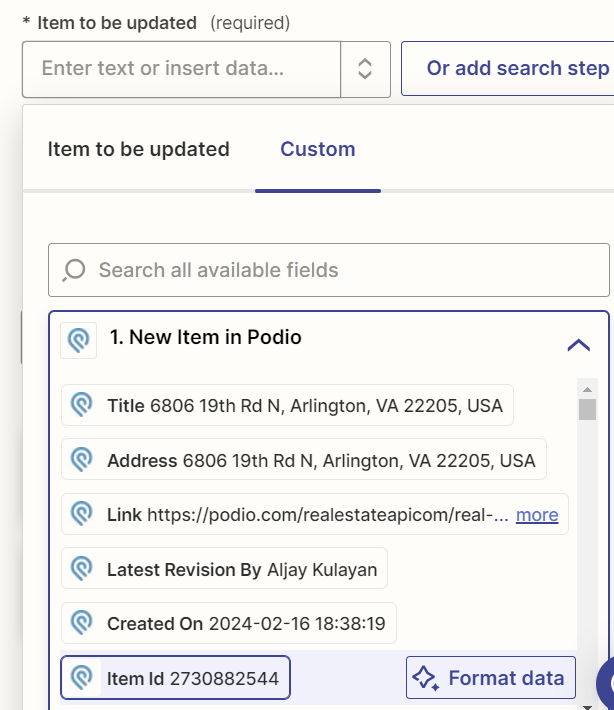Click the Podio icon beside Title

(82, 405)
